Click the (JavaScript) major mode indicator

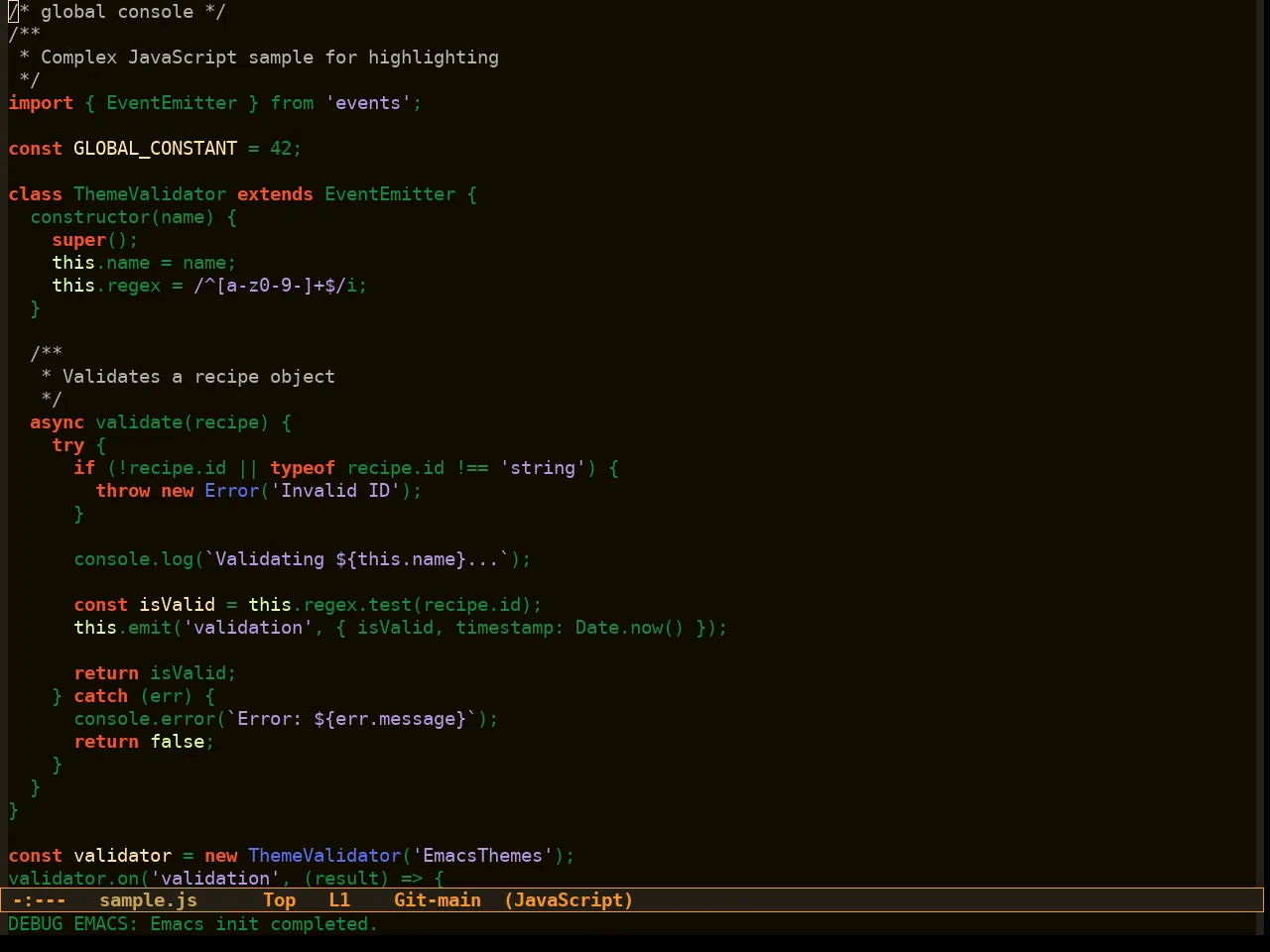point(569,900)
